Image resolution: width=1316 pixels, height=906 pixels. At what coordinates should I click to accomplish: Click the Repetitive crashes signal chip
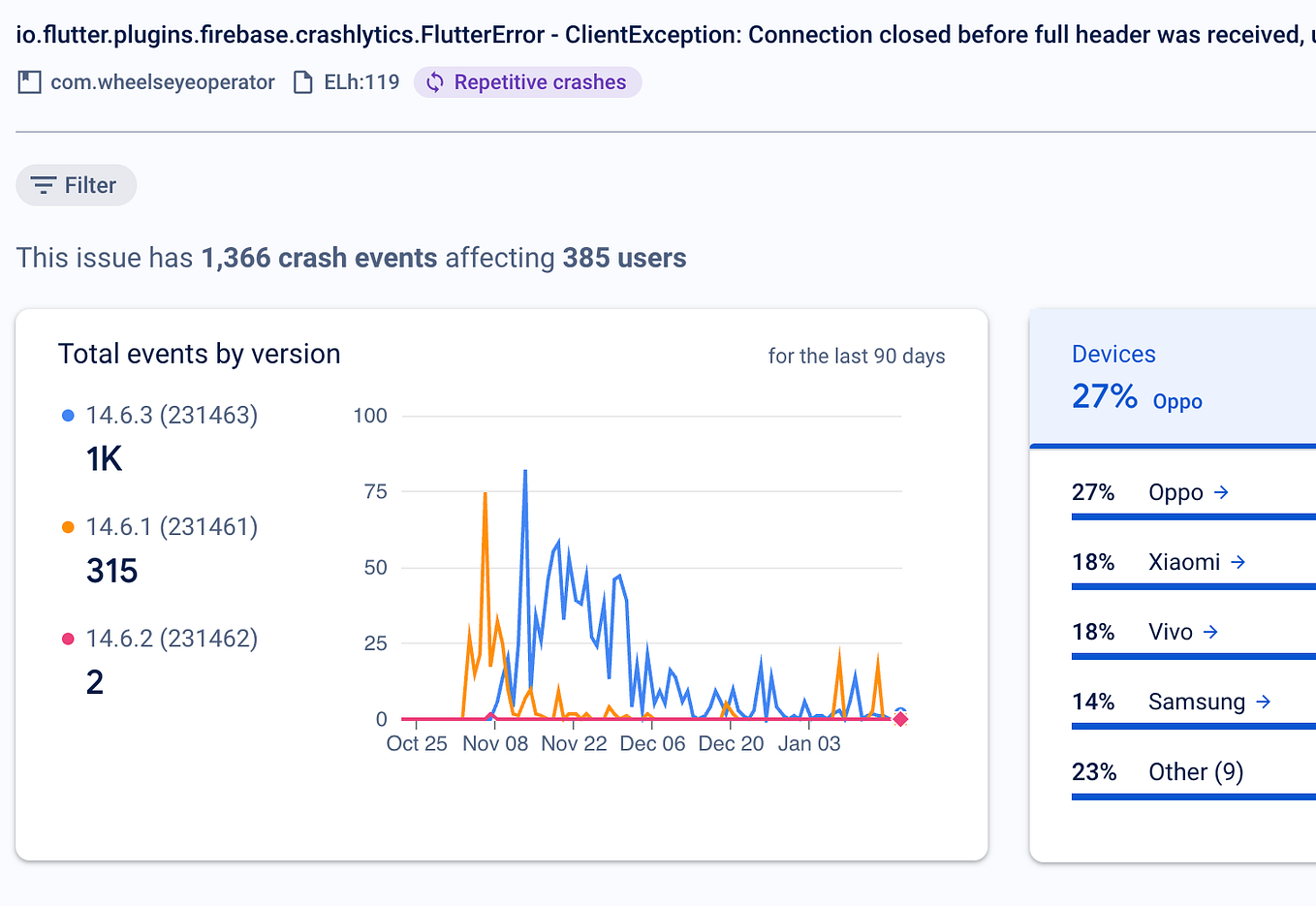(528, 82)
